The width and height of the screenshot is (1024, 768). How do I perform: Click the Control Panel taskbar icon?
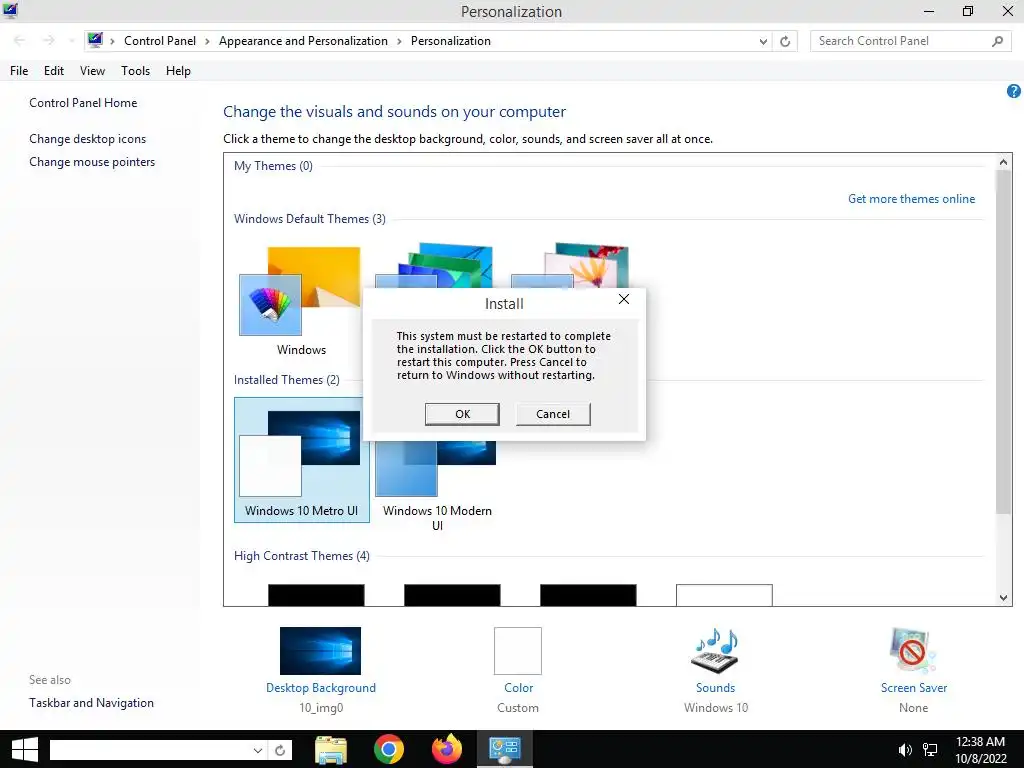[505, 749]
